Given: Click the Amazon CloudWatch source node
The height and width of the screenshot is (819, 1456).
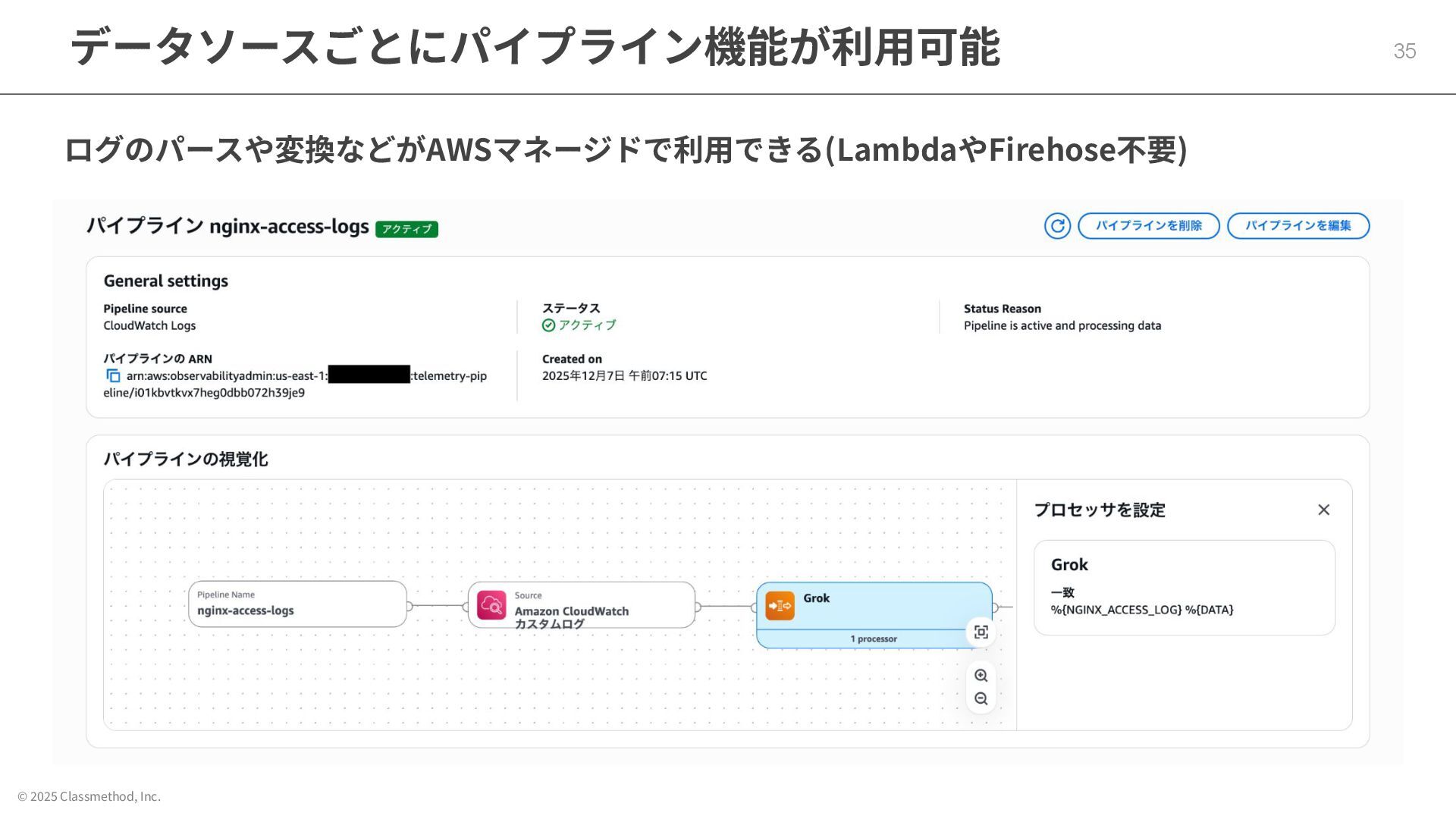Looking at the screenshot, I should click(581, 605).
